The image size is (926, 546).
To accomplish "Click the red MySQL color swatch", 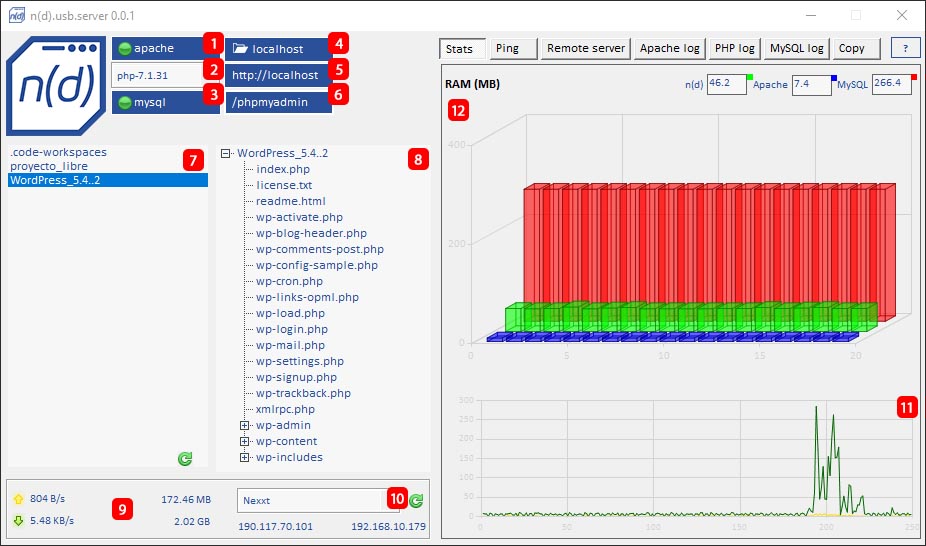I will tap(914, 77).
